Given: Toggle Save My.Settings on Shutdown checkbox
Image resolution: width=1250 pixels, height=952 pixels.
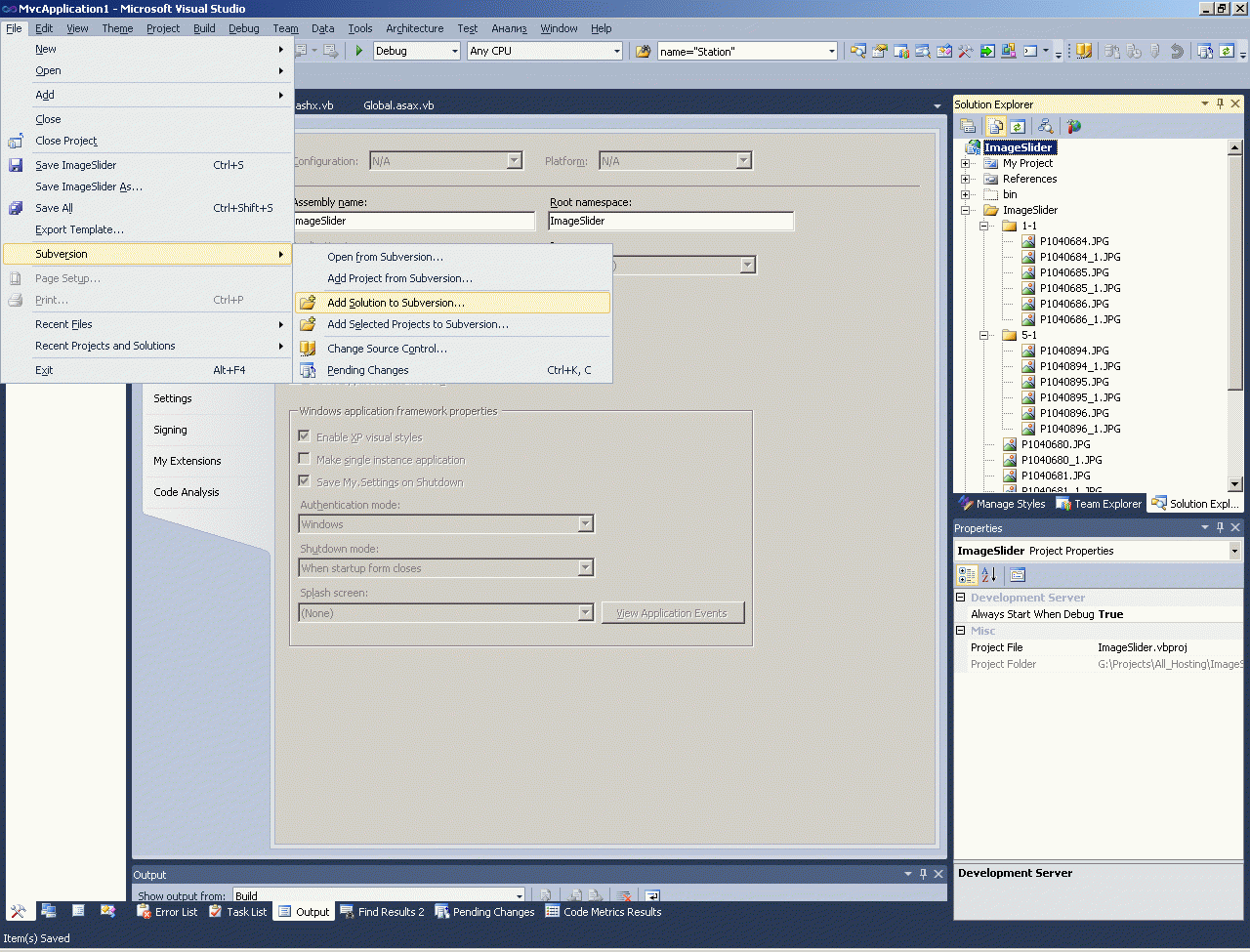Looking at the screenshot, I should click(305, 481).
